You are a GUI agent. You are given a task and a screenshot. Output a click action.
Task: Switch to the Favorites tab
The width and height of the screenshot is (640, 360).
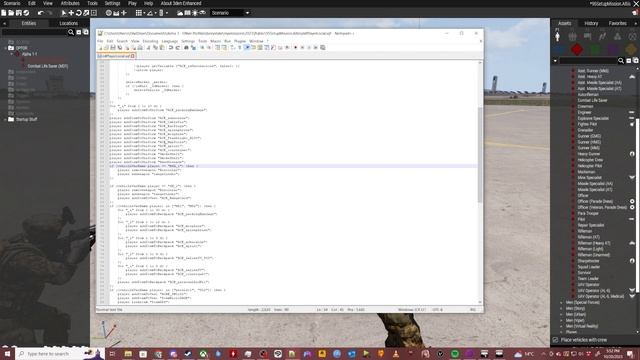pyautogui.click(x=618, y=23)
